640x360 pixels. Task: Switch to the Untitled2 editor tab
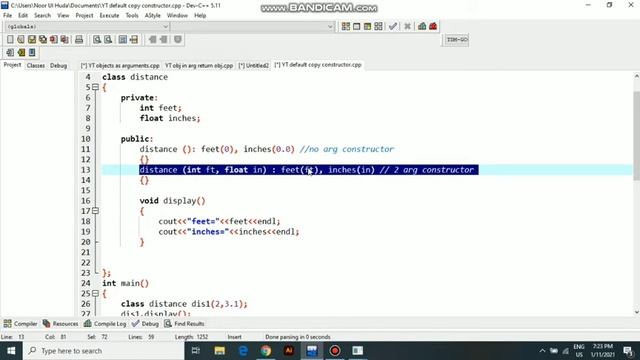(x=253, y=65)
